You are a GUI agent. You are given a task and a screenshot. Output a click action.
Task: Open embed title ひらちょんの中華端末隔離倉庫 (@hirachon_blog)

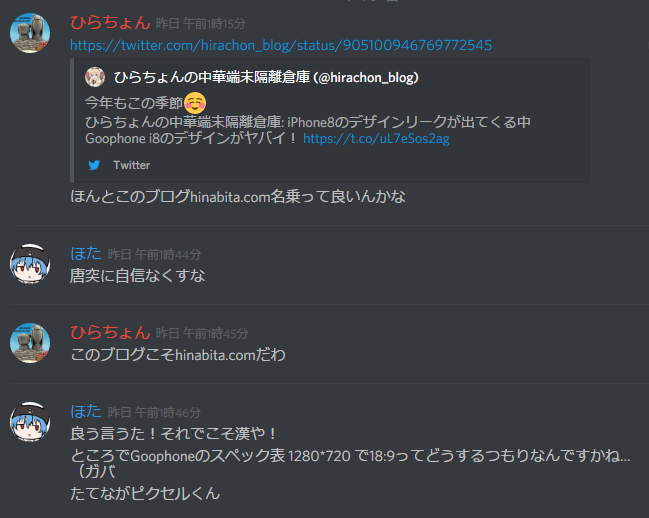[x=266, y=77]
